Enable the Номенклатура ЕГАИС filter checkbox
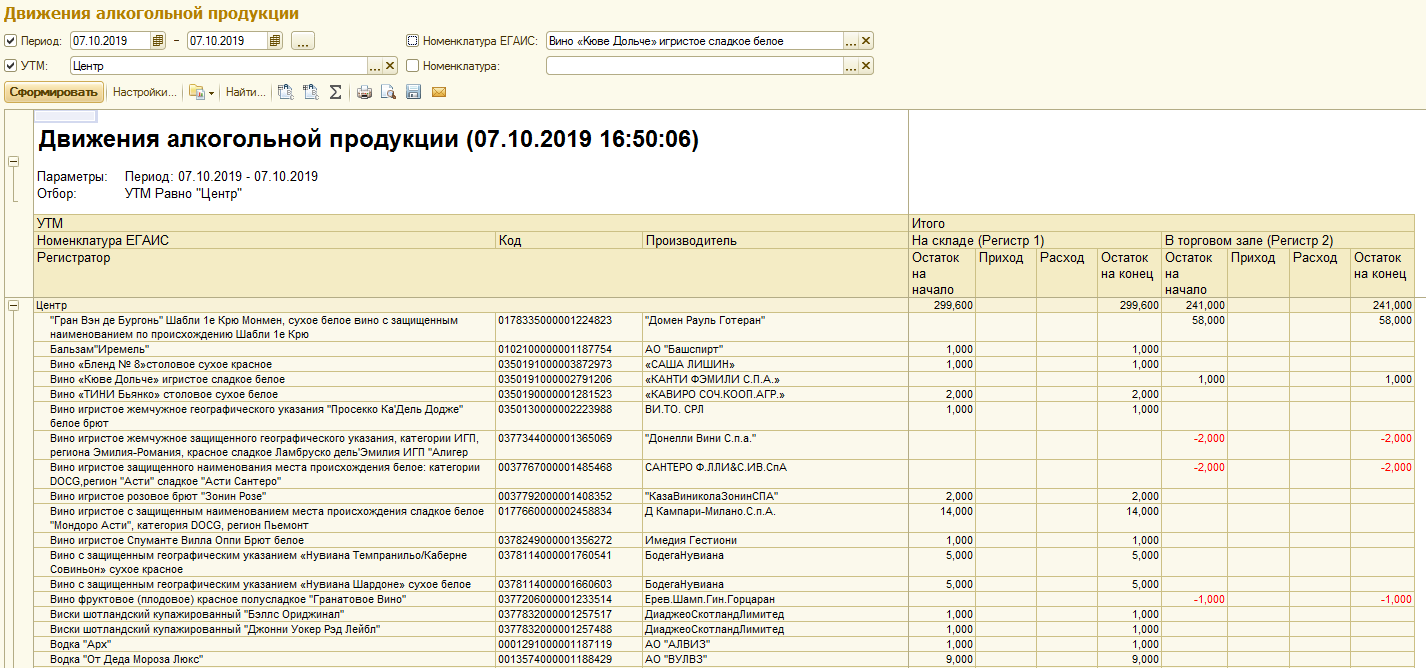 tap(412, 41)
